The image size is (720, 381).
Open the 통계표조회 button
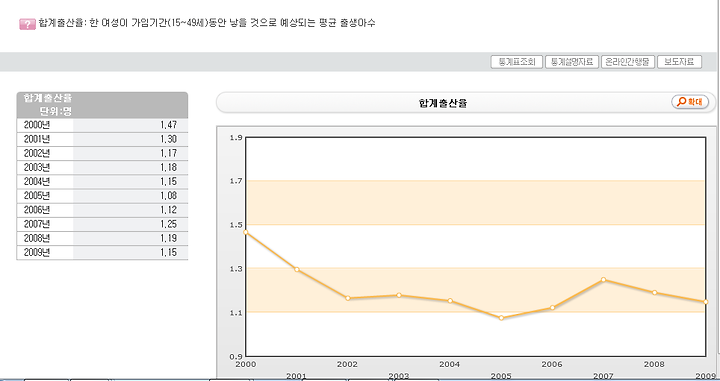517,62
